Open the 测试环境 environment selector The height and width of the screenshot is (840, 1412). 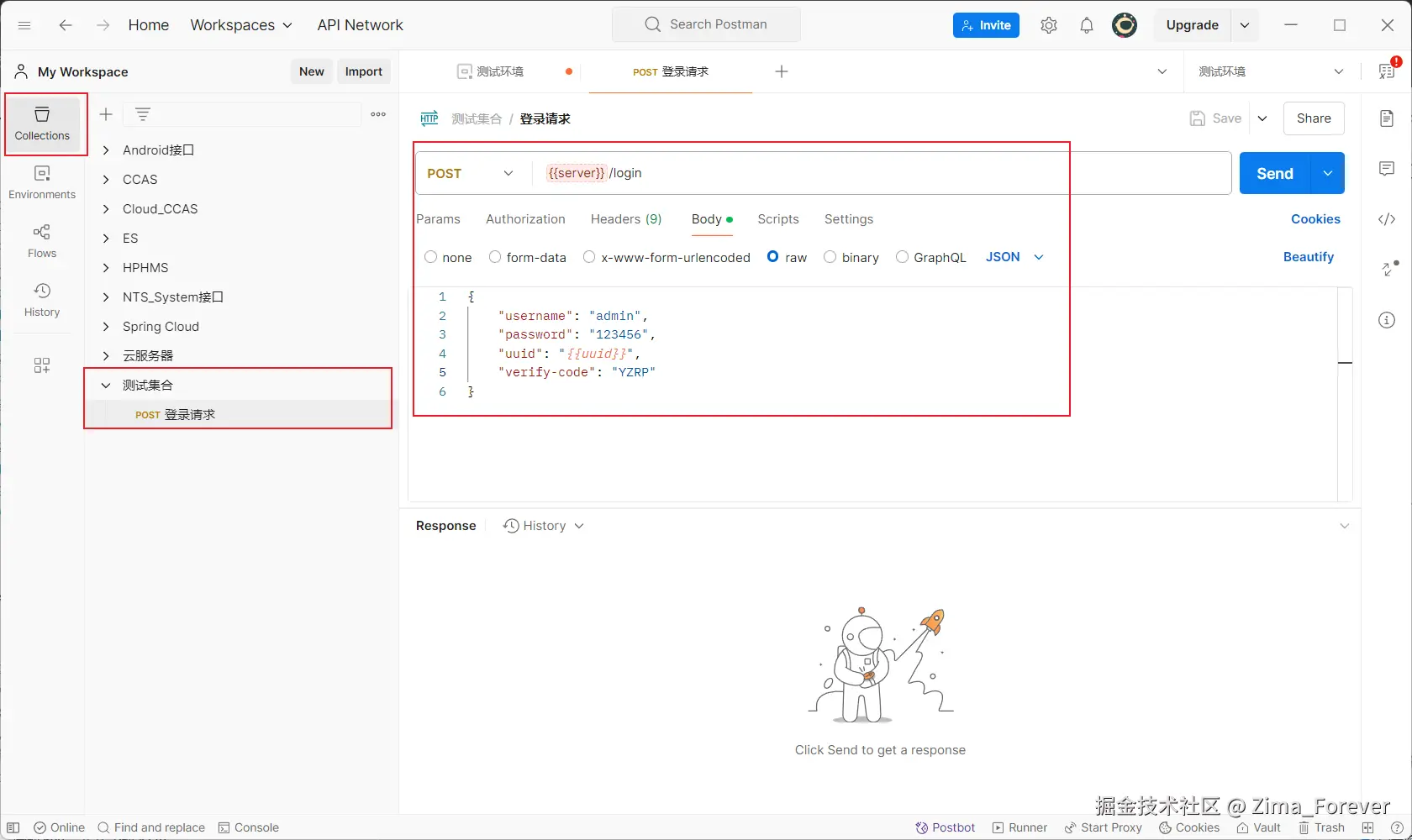[x=1271, y=71]
